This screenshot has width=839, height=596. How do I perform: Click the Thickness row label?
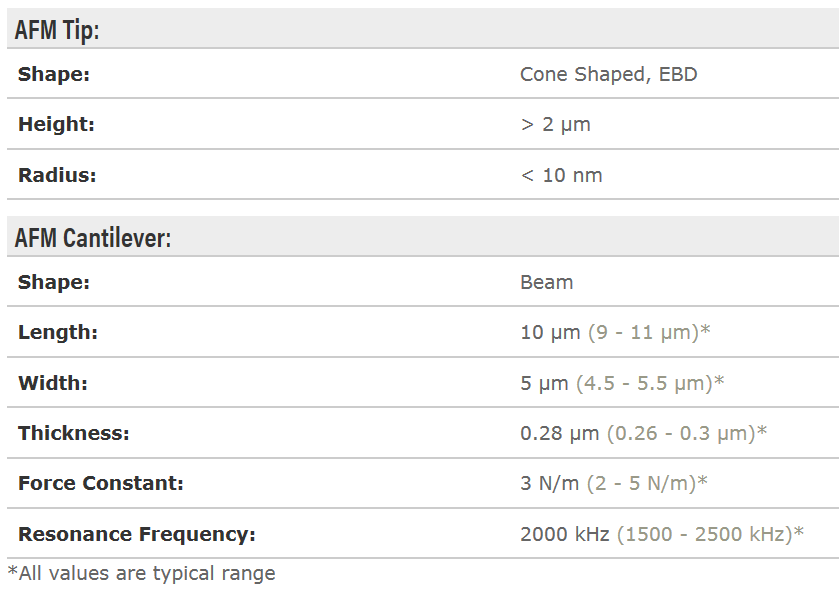coord(74,433)
